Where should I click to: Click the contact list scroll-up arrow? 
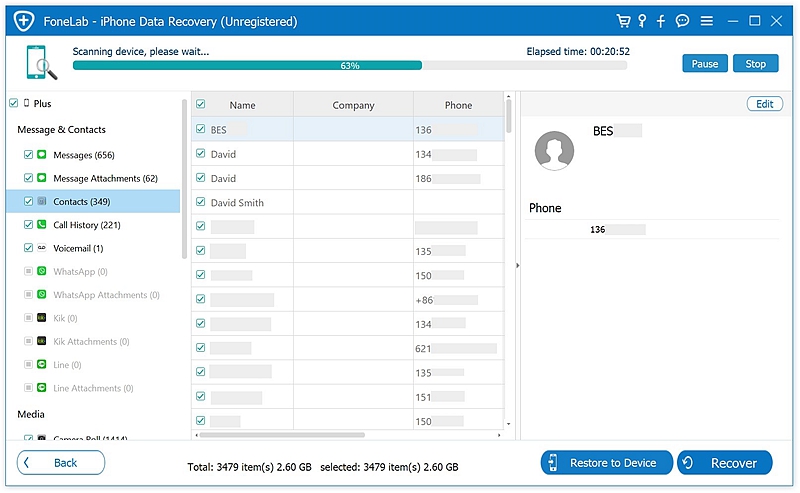pyautogui.click(x=508, y=96)
